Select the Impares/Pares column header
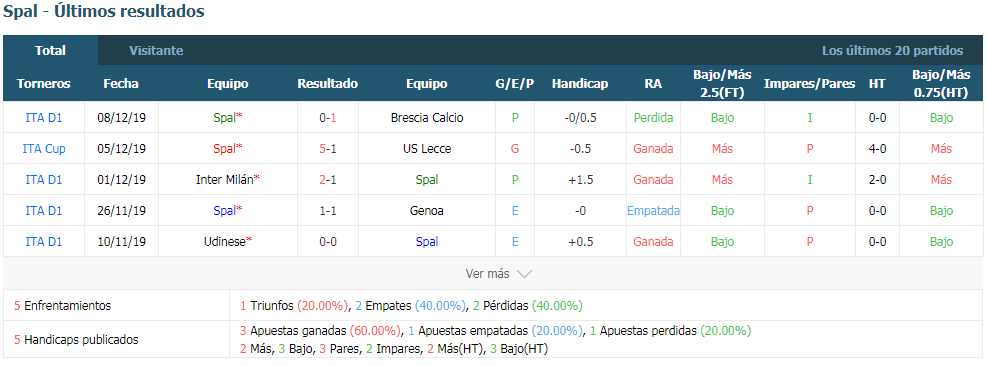The width and height of the screenshot is (987, 366). pos(809,84)
